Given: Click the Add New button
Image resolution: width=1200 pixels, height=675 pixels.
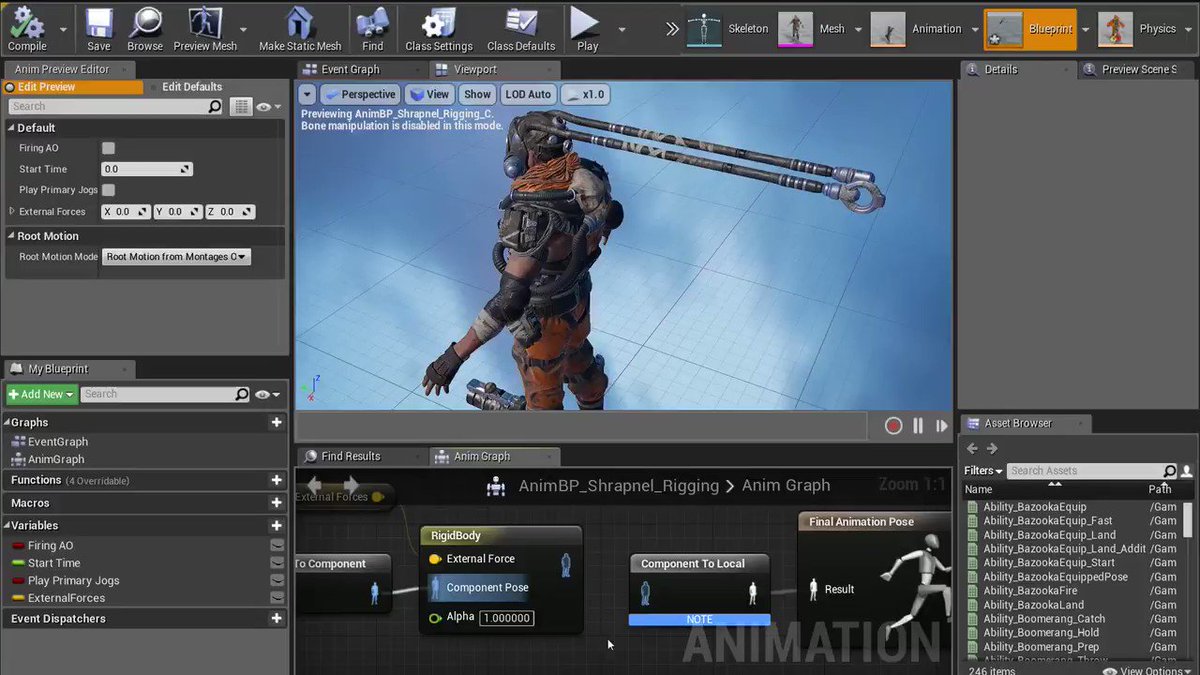Looking at the screenshot, I should pos(40,394).
